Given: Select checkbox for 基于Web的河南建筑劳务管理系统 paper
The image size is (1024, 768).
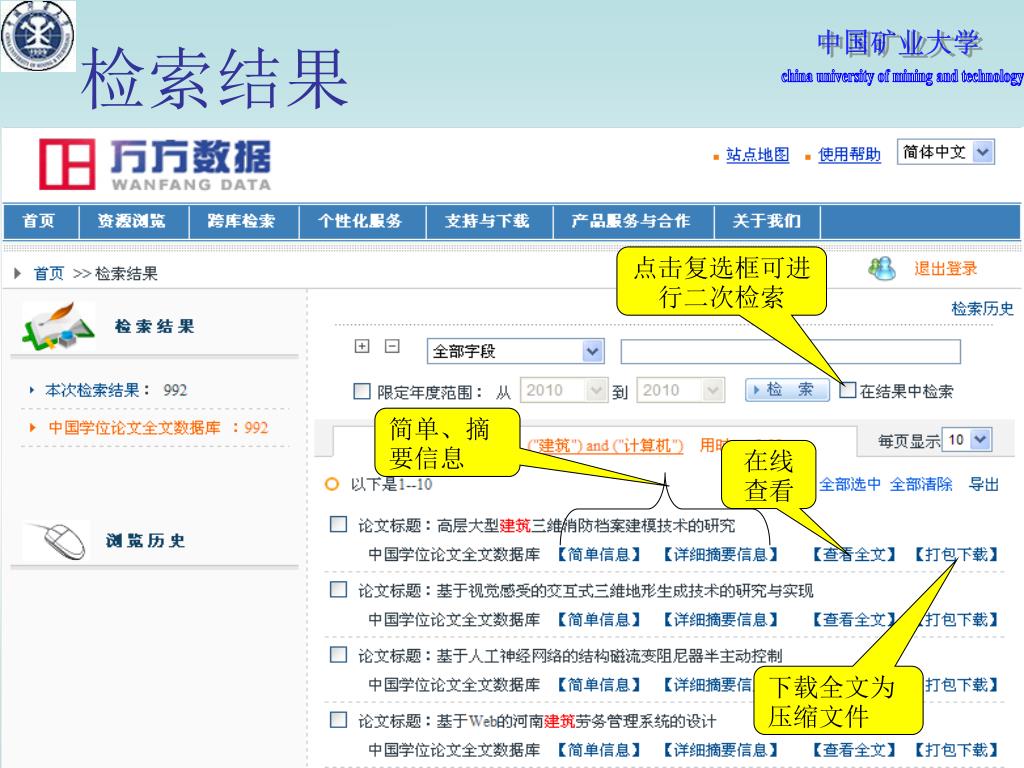Looking at the screenshot, I should [x=338, y=720].
